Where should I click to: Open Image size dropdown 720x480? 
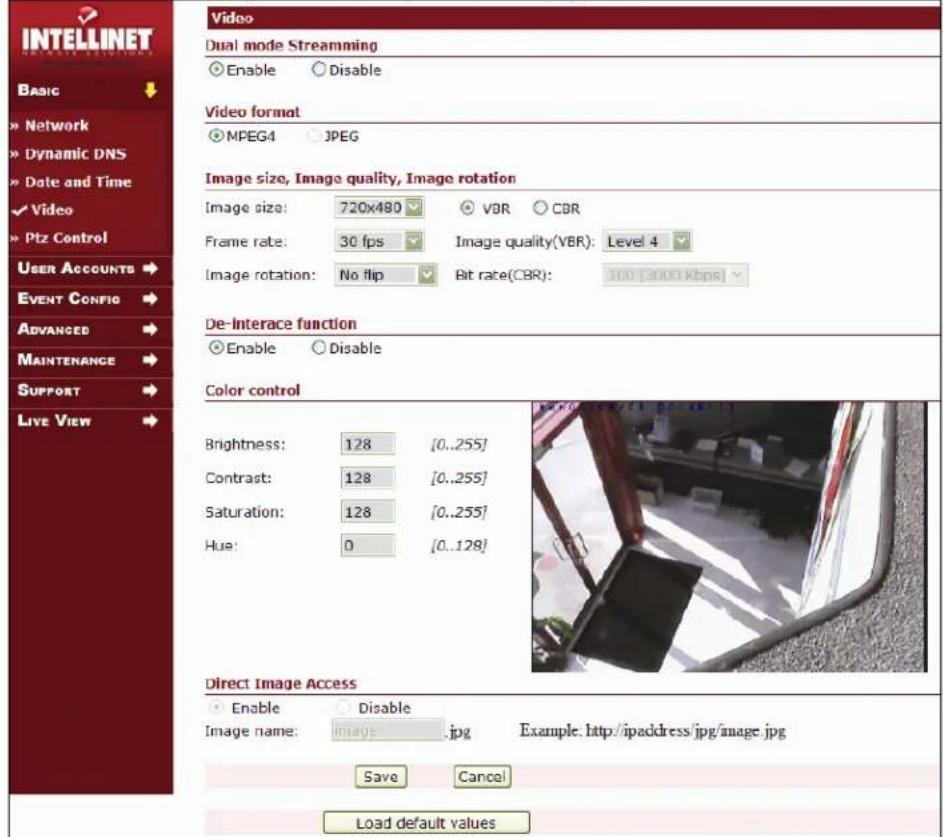[379, 207]
